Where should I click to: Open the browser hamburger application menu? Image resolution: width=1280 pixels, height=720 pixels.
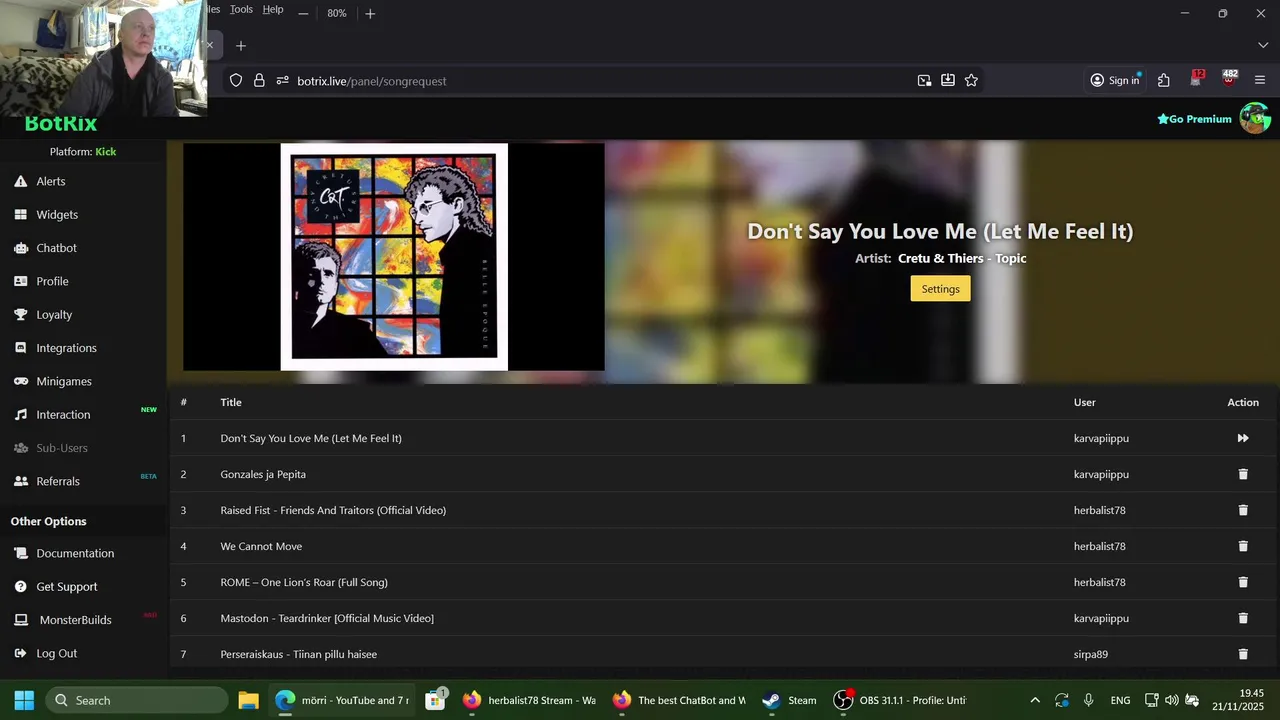click(1260, 81)
